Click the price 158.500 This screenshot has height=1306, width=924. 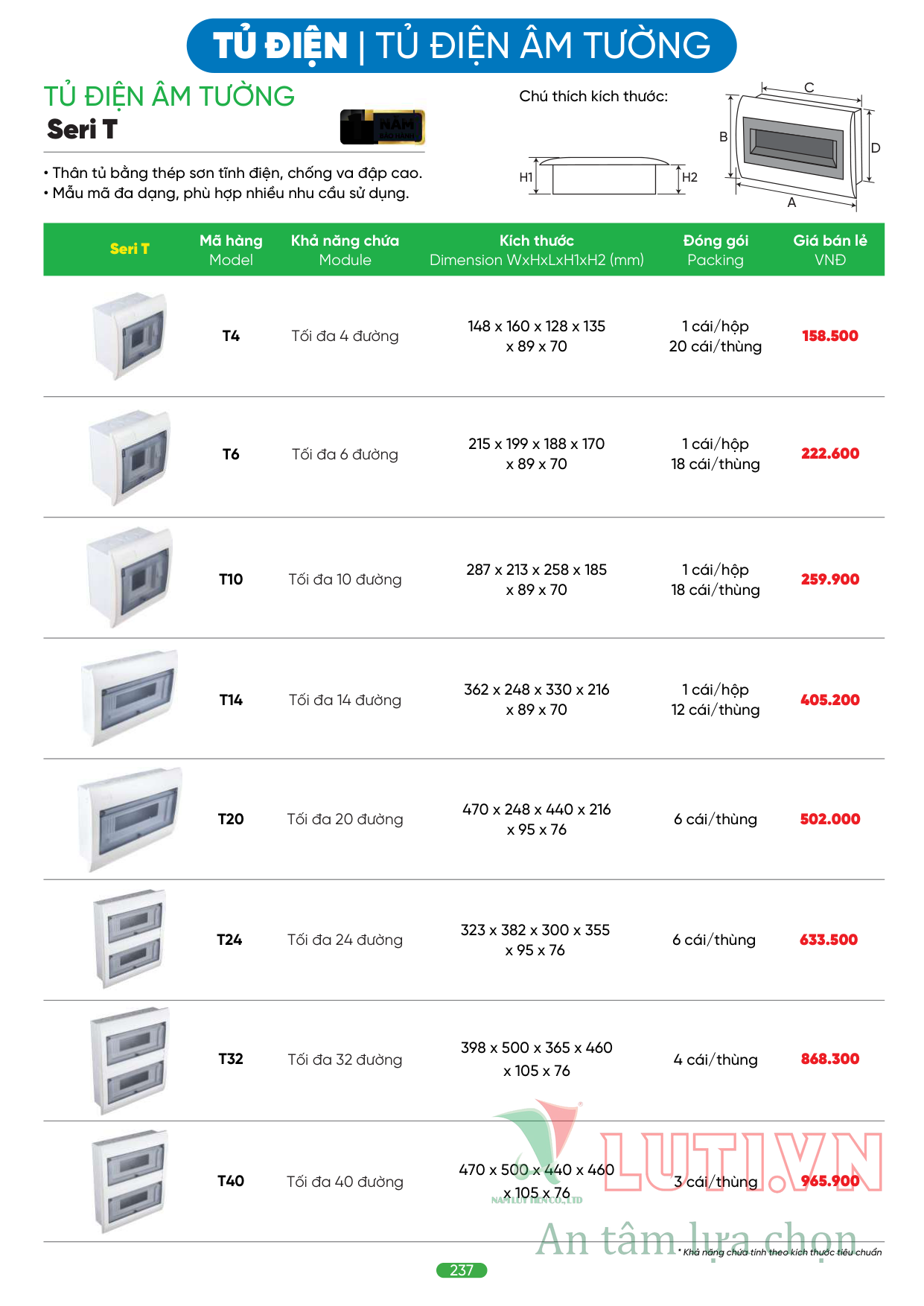tap(829, 336)
